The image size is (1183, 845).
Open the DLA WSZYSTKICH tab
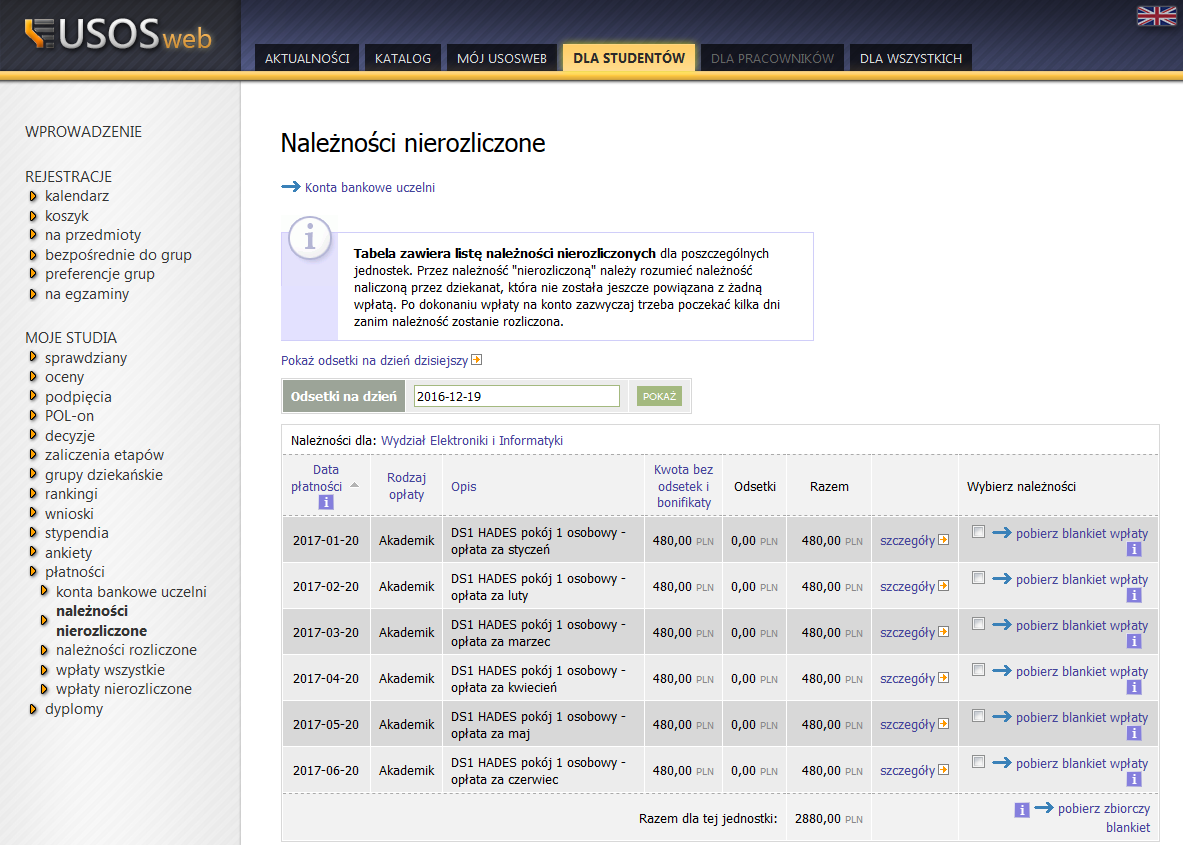coord(911,58)
